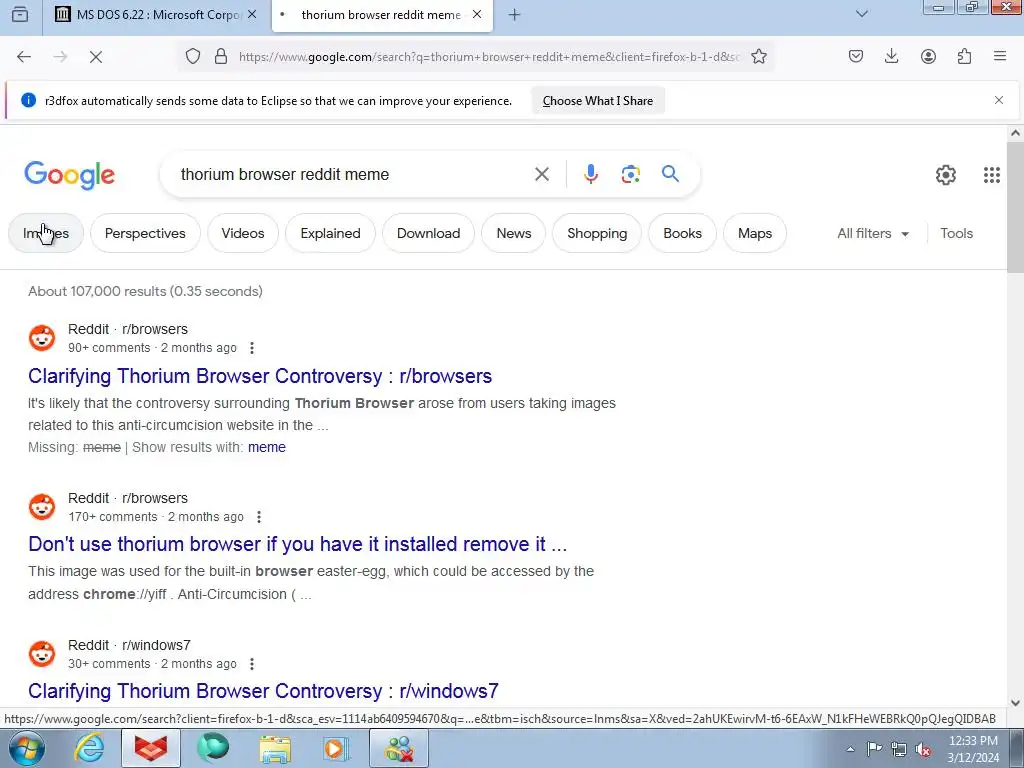Click Choose What I Share button
Screen dimensions: 1024x768
coord(598,101)
